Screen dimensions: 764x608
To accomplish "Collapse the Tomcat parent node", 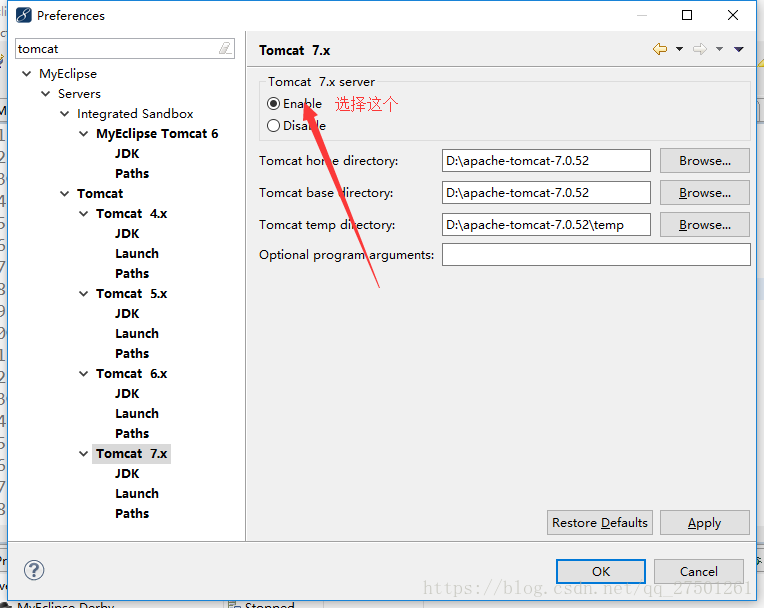I will click(65, 193).
